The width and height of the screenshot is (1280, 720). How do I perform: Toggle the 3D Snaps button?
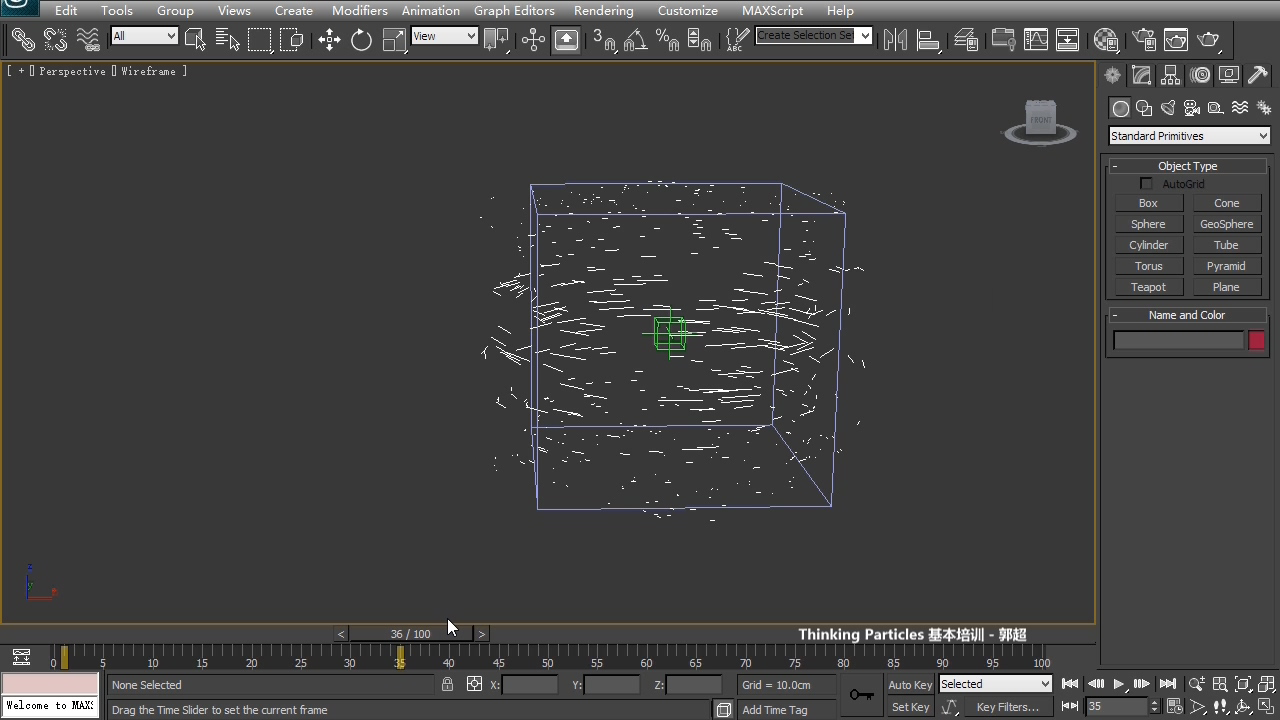pyautogui.click(x=603, y=39)
